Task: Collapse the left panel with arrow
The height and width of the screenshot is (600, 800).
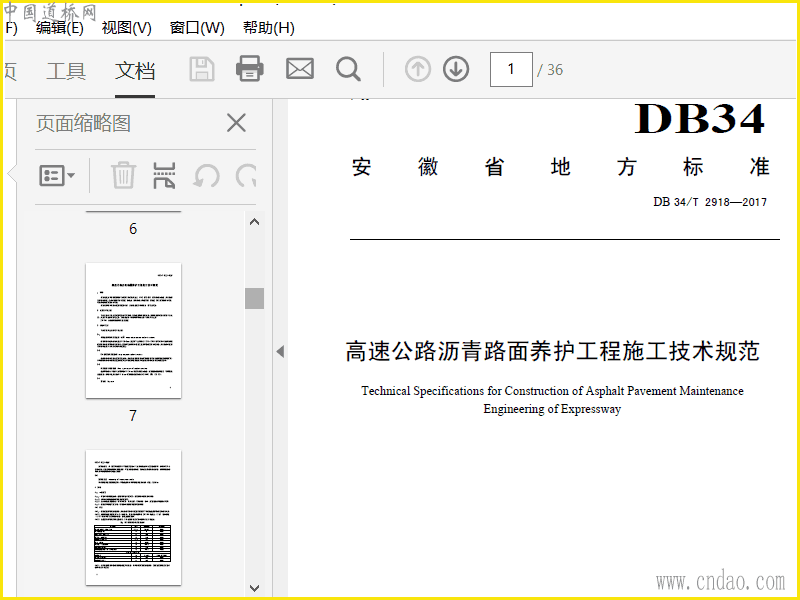Action: (x=280, y=351)
